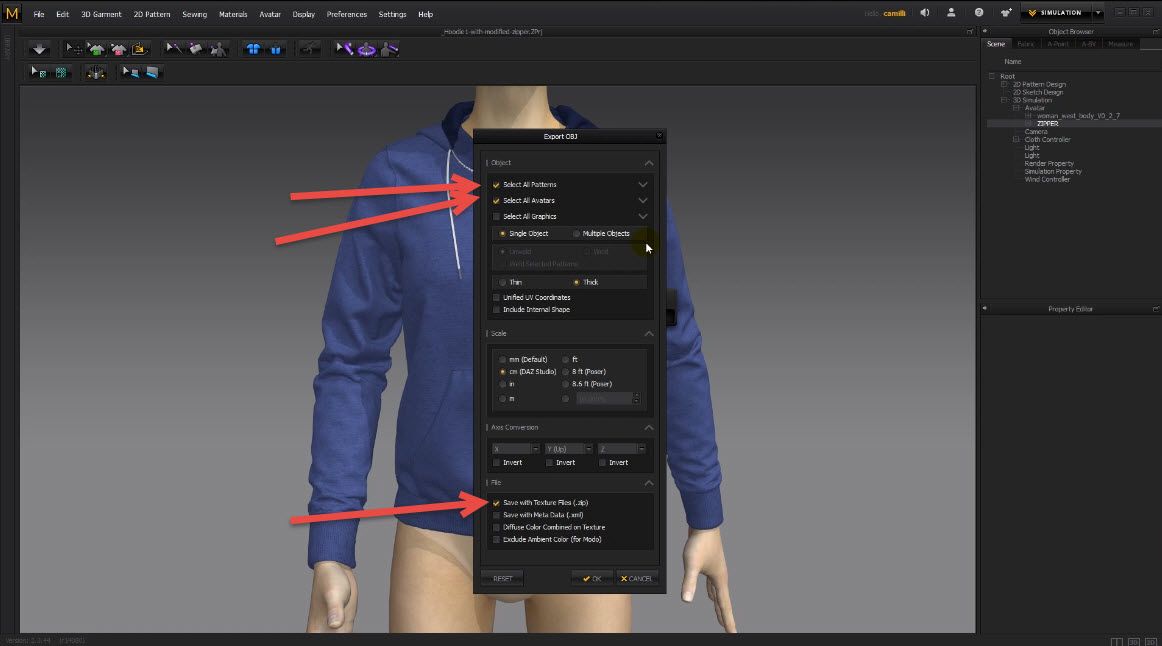Select the Multiple Objects radio button
Image resolution: width=1162 pixels, height=646 pixels.
[x=576, y=233]
